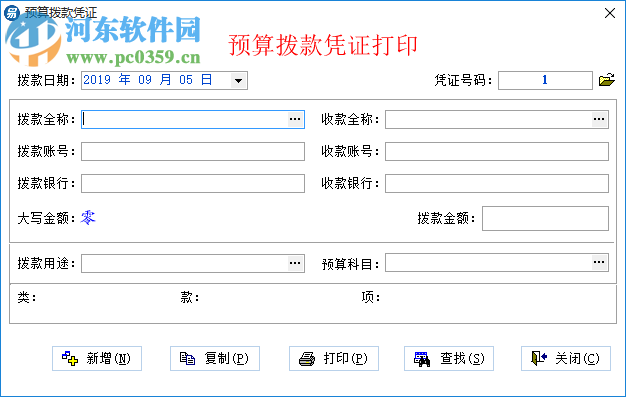Click the 查找(S) search button
Viewport: 626px width, 397px height.
tap(449, 358)
